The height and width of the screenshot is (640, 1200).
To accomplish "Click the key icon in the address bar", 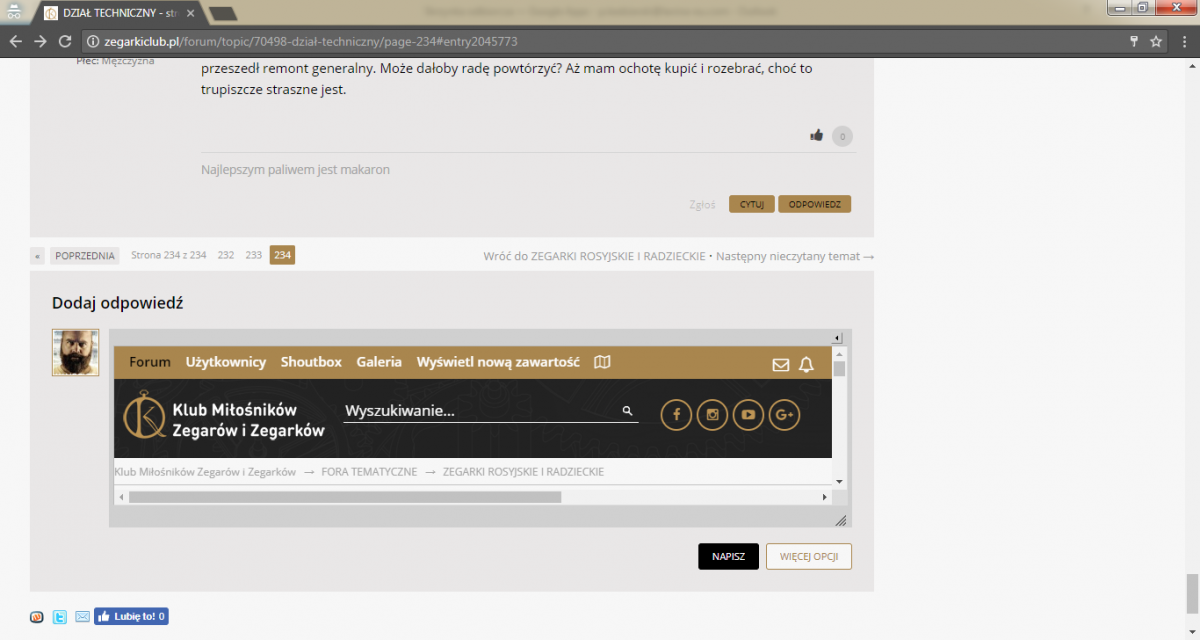I will point(1133,42).
